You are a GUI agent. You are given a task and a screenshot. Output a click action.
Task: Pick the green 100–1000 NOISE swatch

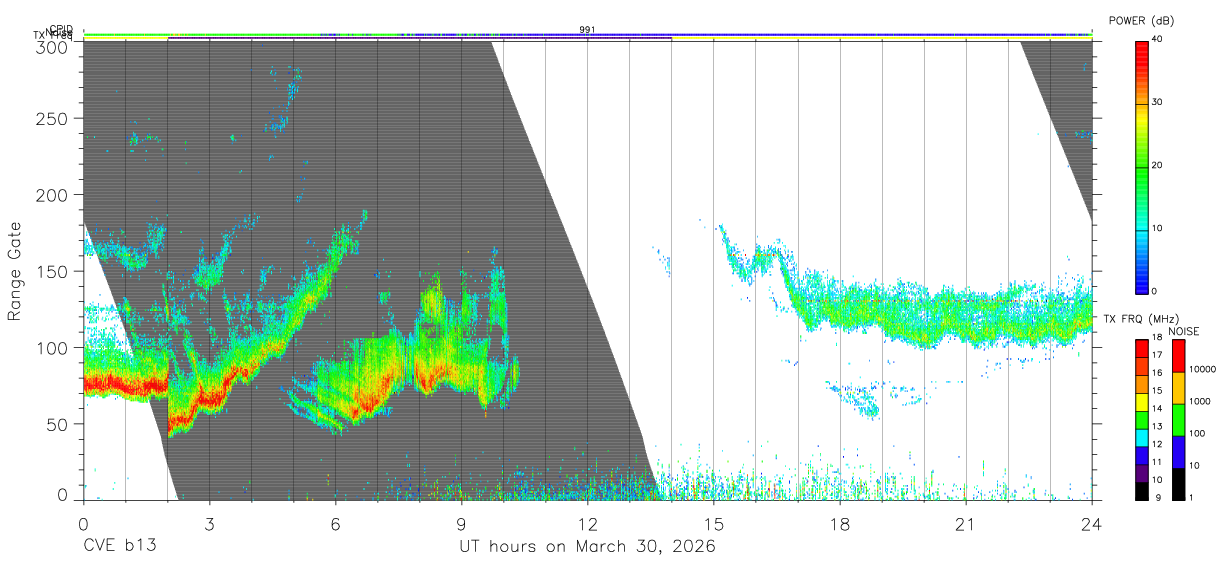pos(1178,420)
